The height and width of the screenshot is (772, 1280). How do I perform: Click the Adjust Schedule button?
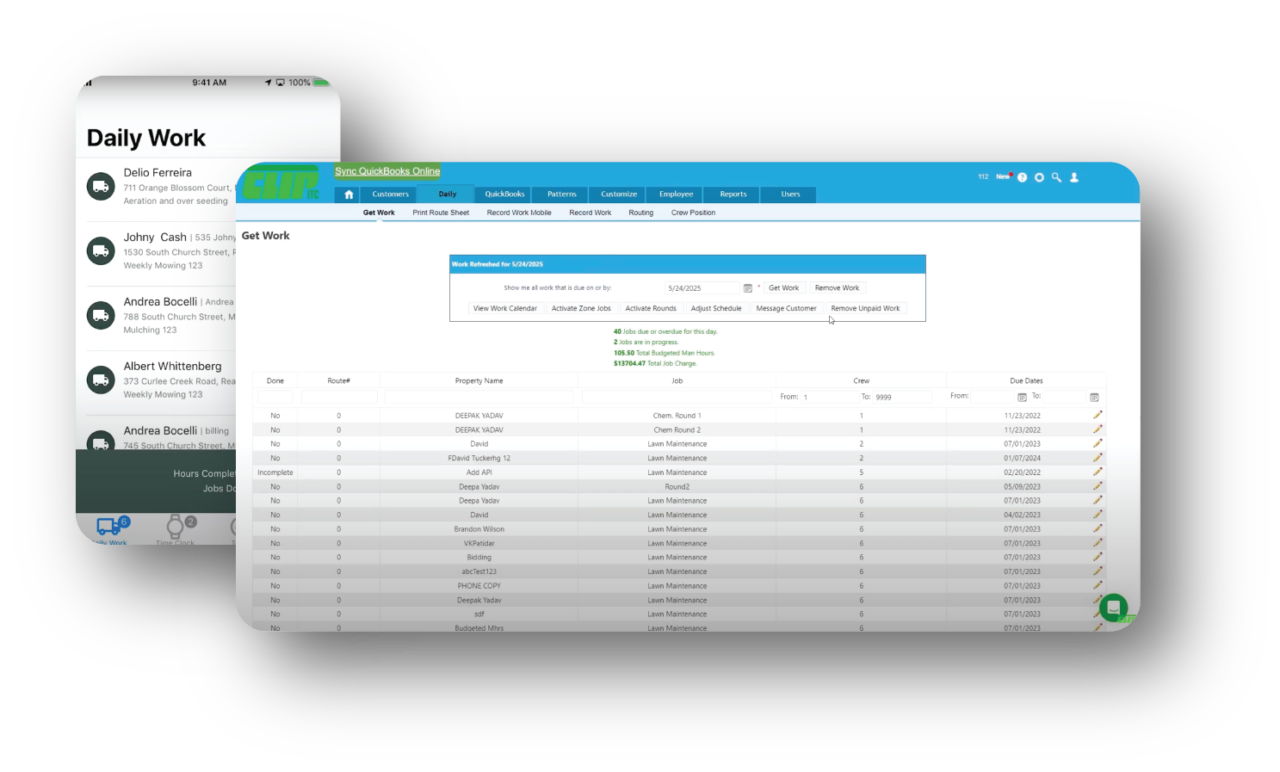pyautogui.click(x=717, y=308)
